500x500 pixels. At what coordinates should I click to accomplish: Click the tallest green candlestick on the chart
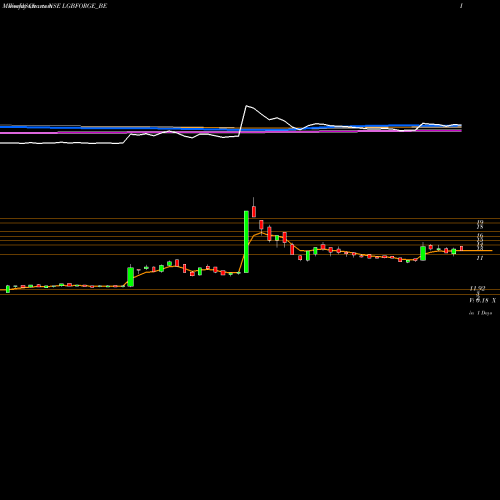246,242
